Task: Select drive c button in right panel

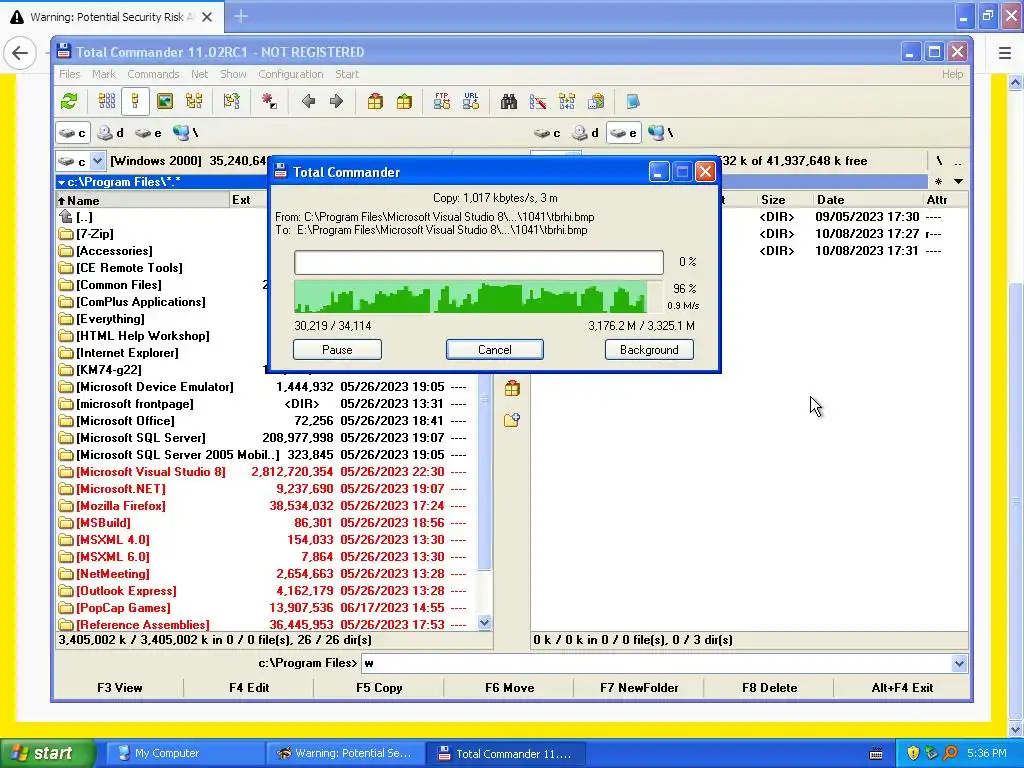Action: (x=547, y=133)
